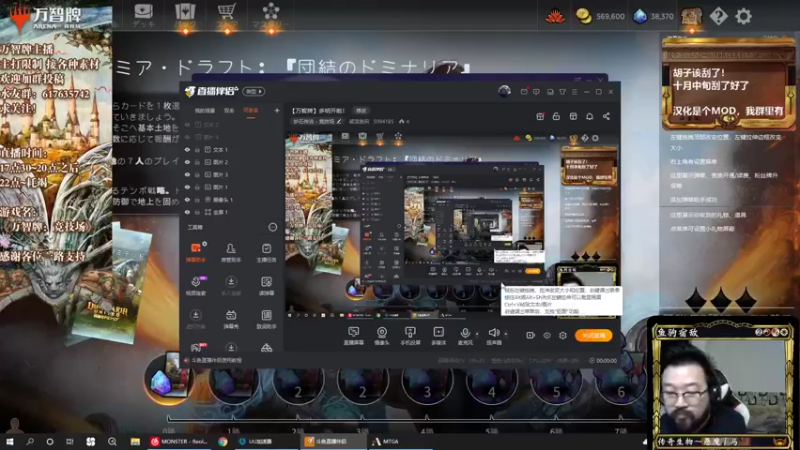Click the unlock padlock icon in header
800x450 pixels.
click(556, 116)
